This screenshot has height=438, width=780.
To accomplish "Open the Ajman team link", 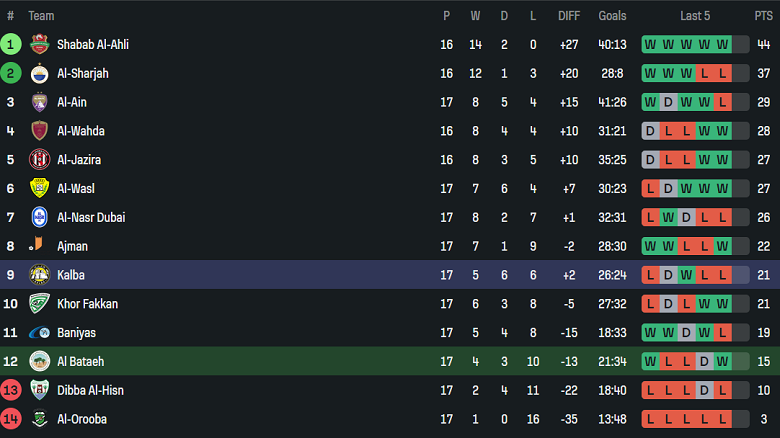I will (72, 246).
